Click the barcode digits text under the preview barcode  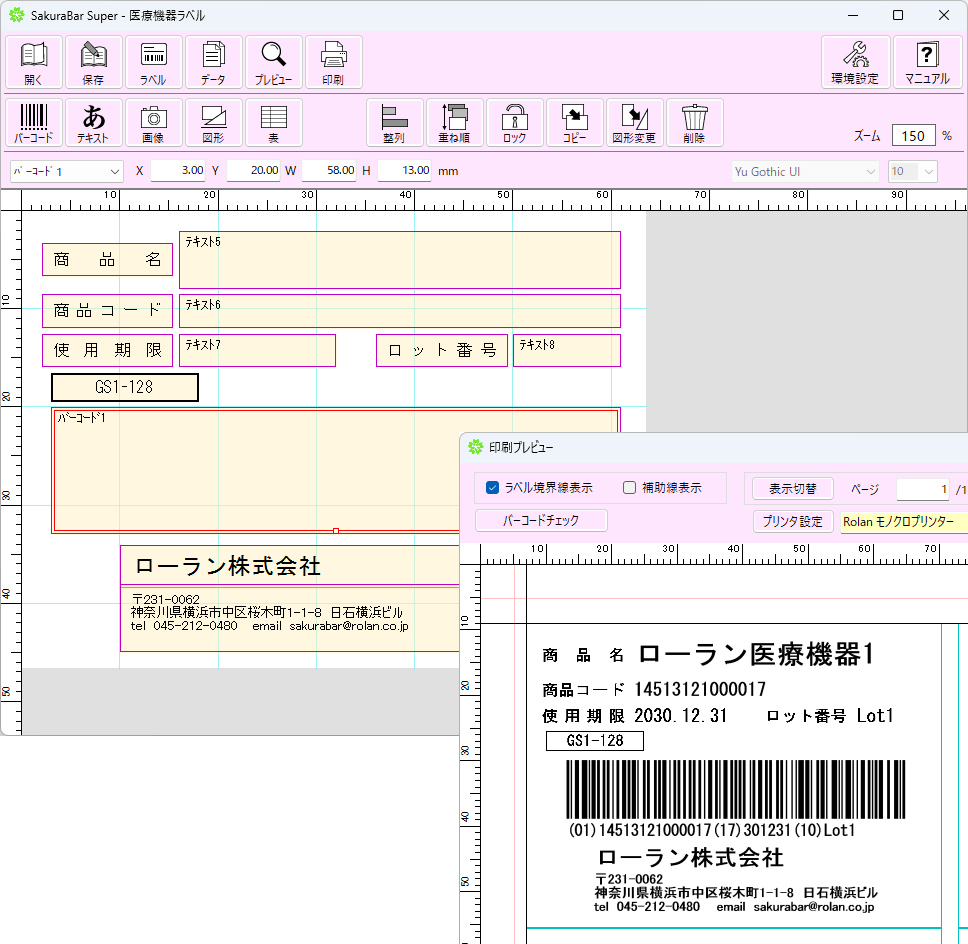[x=712, y=830]
